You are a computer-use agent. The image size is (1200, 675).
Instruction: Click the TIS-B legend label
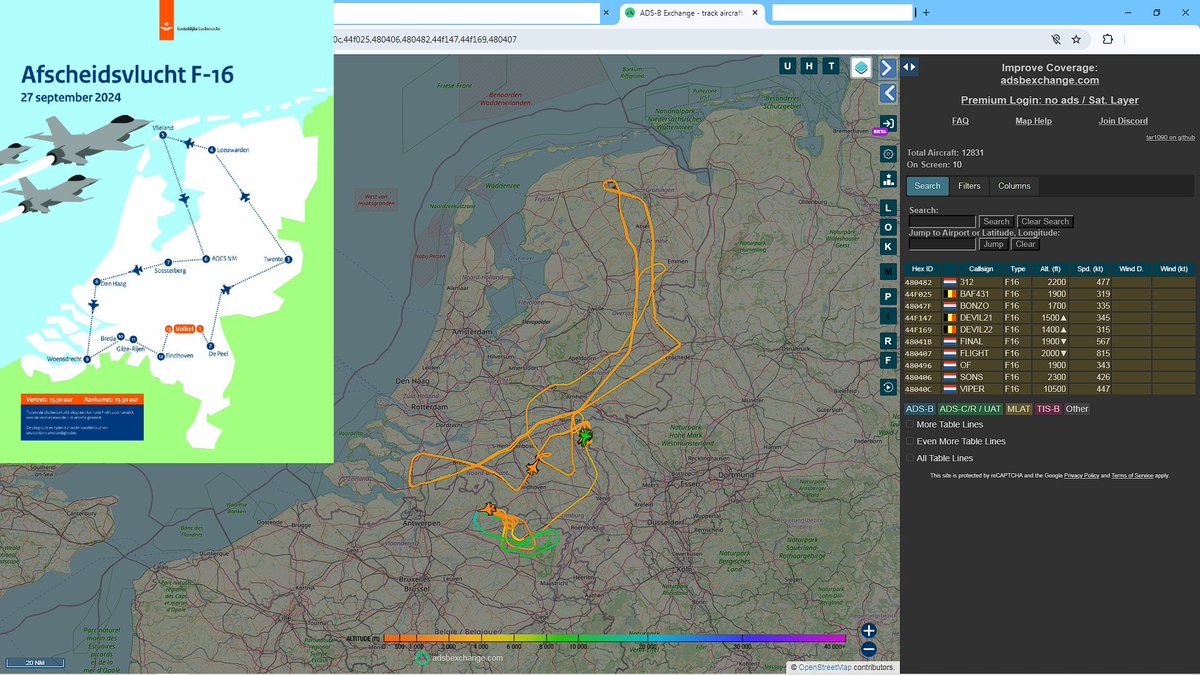point(1047,409)
